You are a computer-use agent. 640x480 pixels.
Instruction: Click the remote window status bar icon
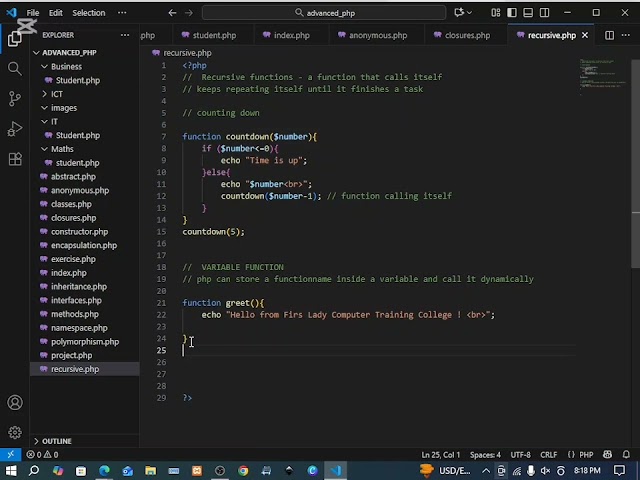tap(10, 454)
